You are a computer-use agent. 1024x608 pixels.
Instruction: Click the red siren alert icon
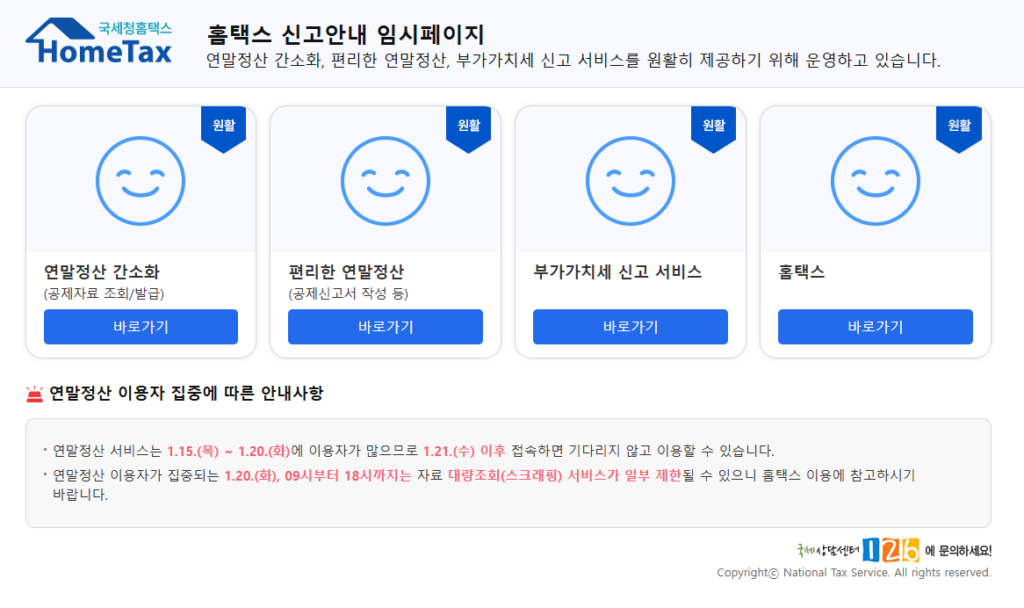tap(35, 394)
